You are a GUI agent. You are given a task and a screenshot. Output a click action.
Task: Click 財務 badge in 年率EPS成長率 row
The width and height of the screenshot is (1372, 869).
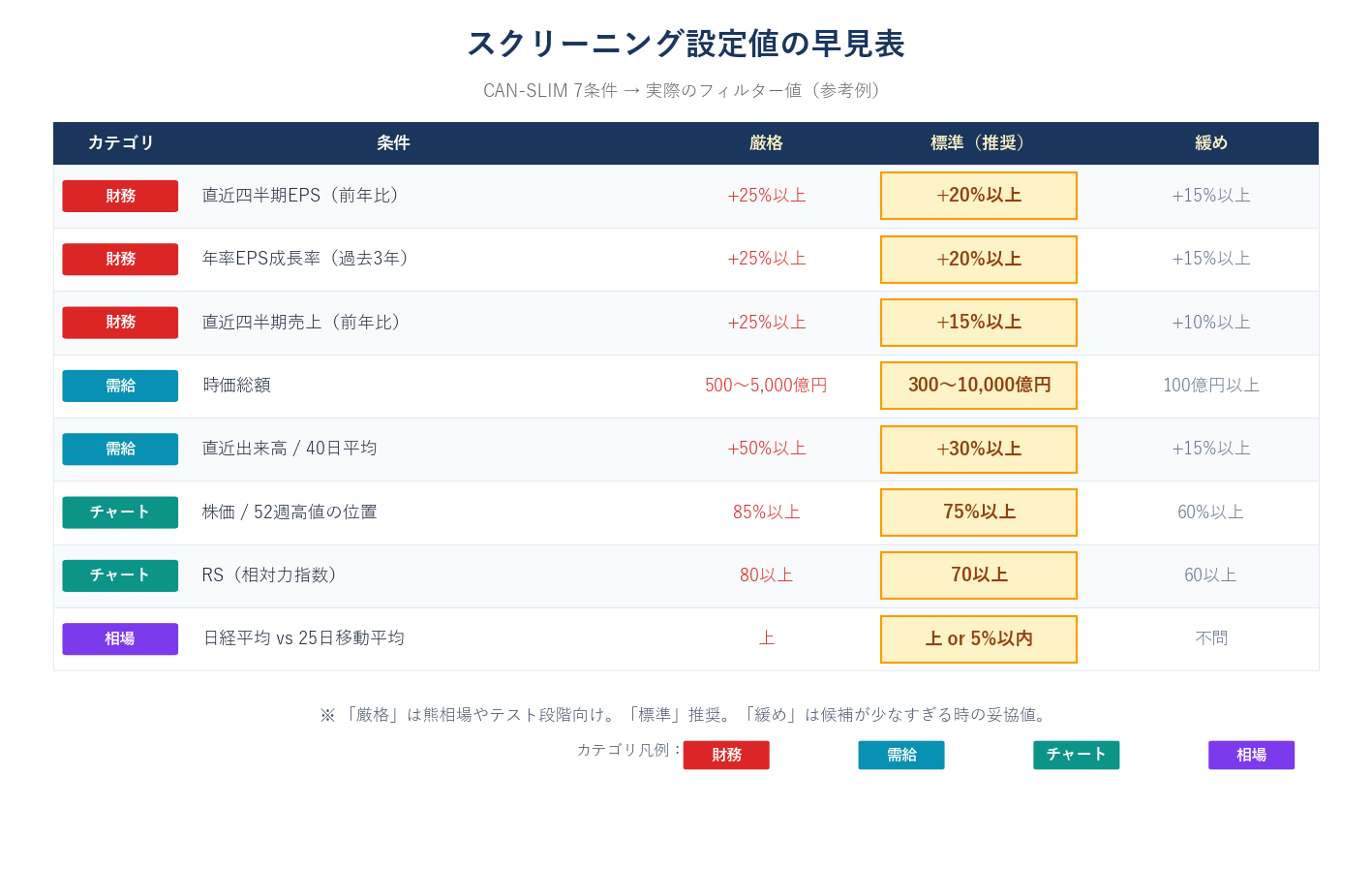tap(120, 259)
